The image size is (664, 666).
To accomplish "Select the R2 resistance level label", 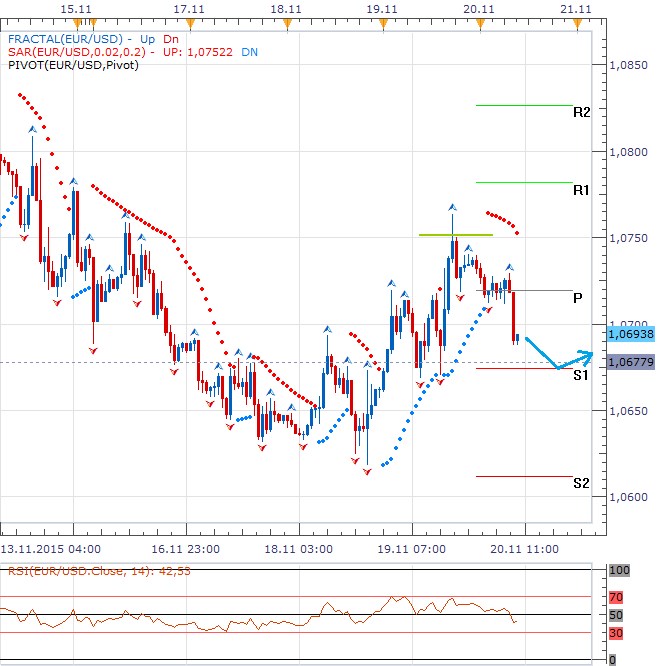I will (581, 113).
